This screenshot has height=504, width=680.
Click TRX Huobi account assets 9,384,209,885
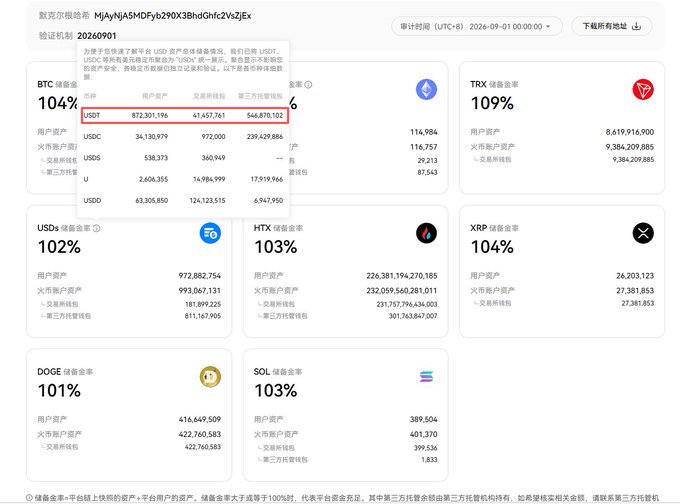(630, 147)
